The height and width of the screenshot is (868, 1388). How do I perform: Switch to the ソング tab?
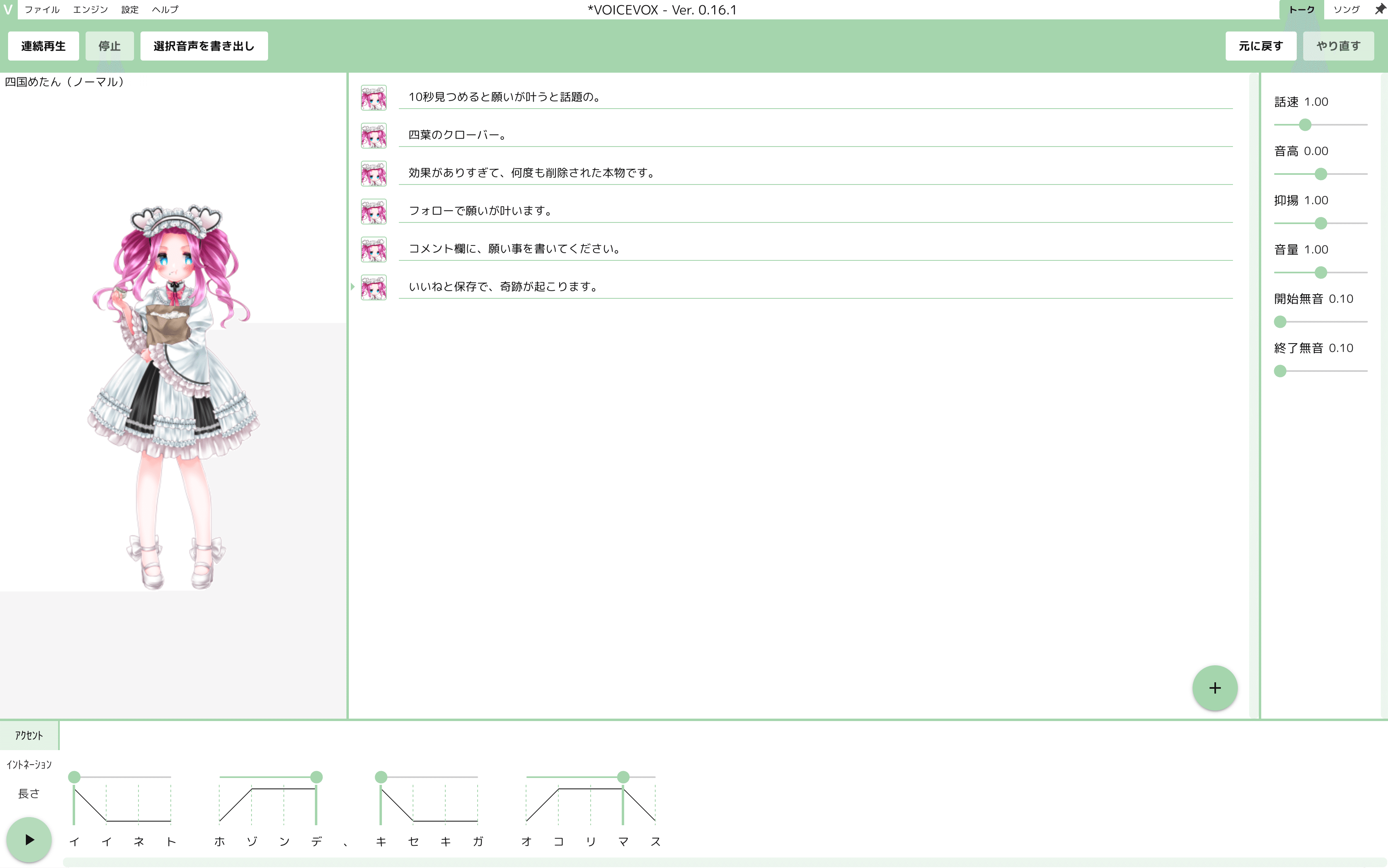click(x=1346, y=9)
